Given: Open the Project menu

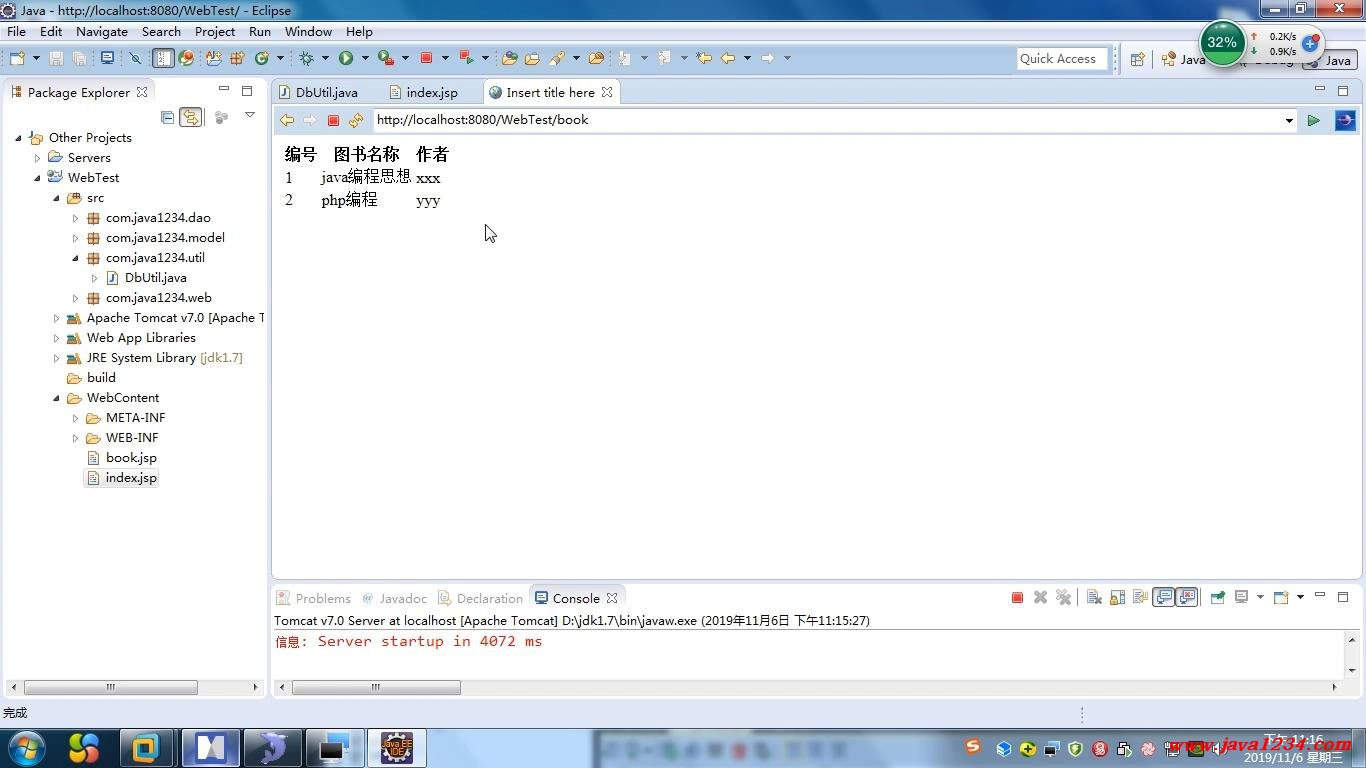Looking at the screenshot, I should pos(215,31).
